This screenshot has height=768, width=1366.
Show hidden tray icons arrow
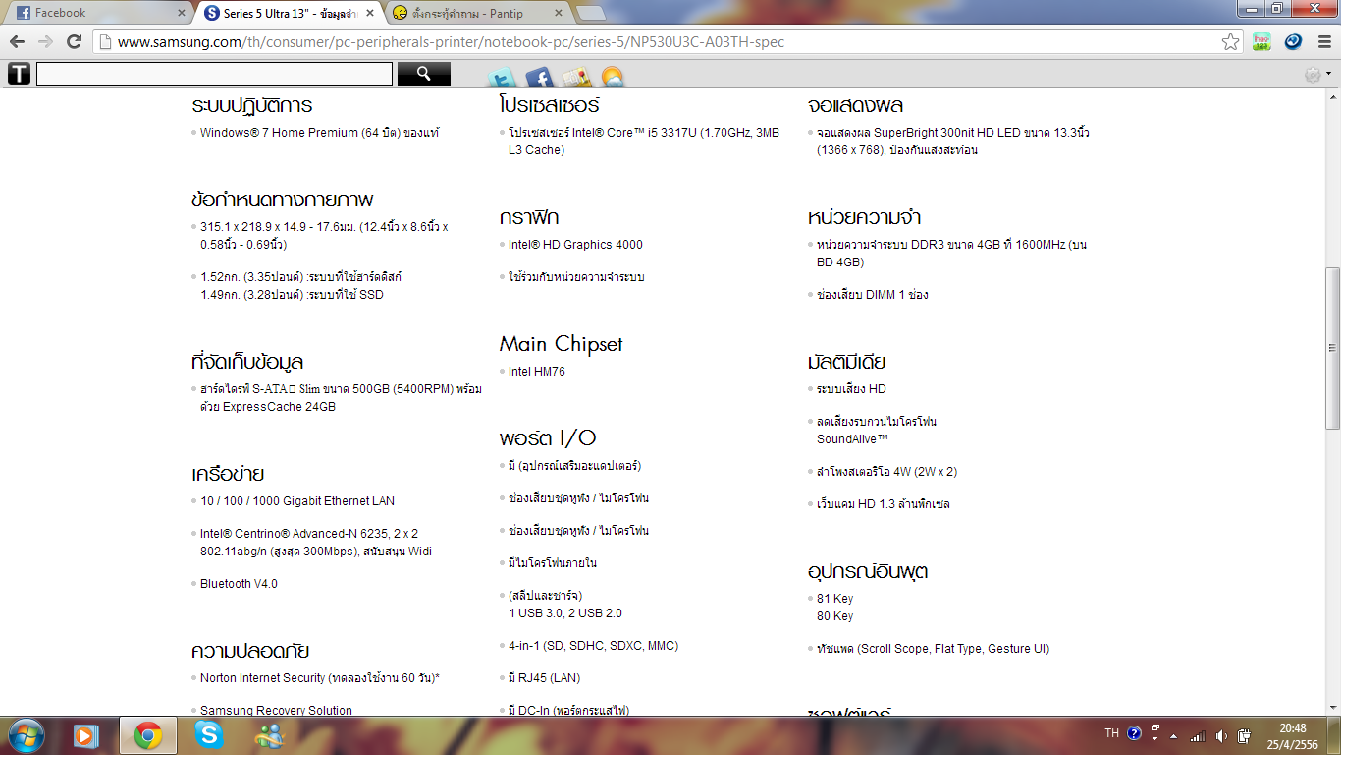[1174, 736]
